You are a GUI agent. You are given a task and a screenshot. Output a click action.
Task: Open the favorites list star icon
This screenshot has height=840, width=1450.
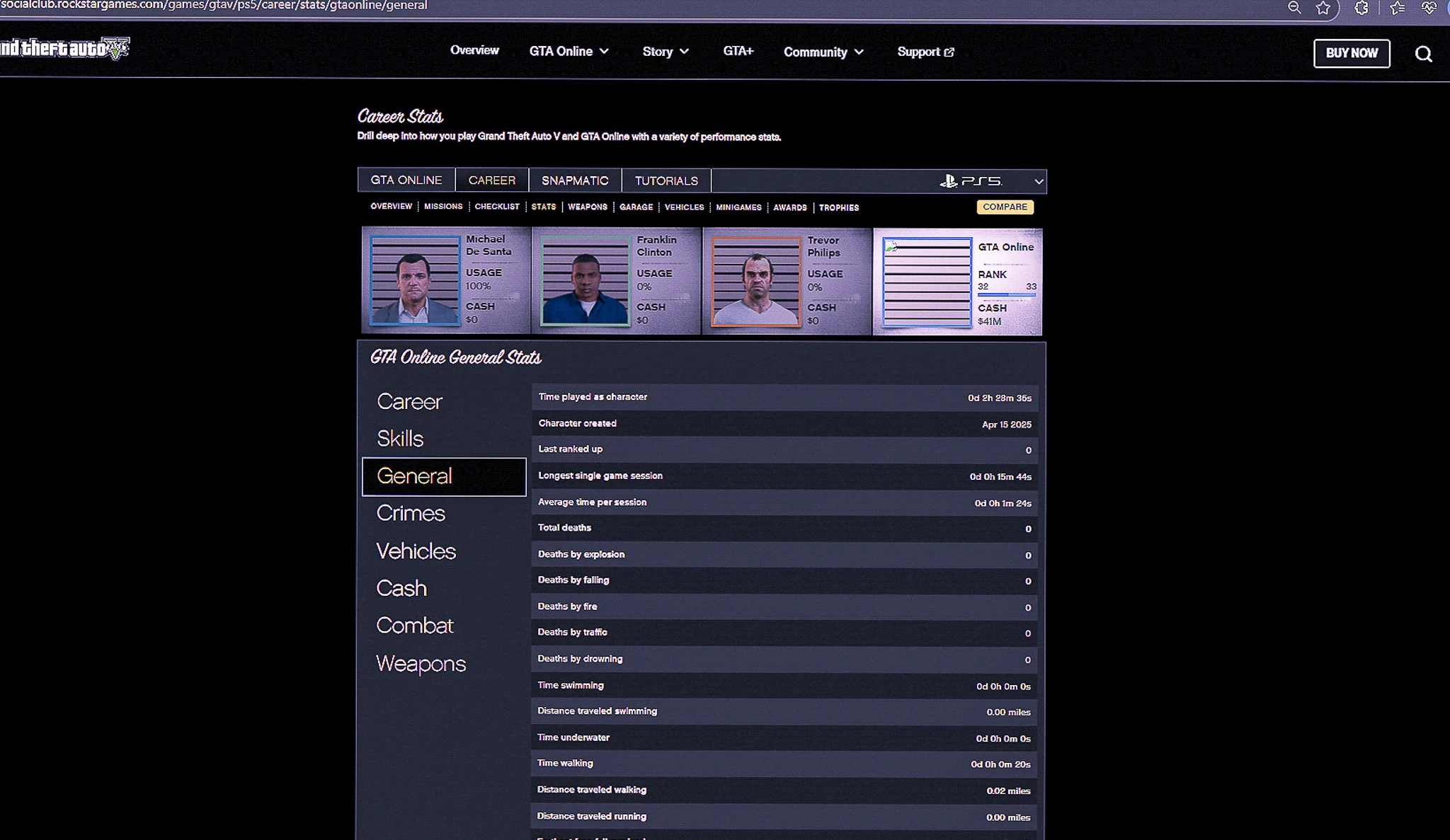tap(1397, 8)
